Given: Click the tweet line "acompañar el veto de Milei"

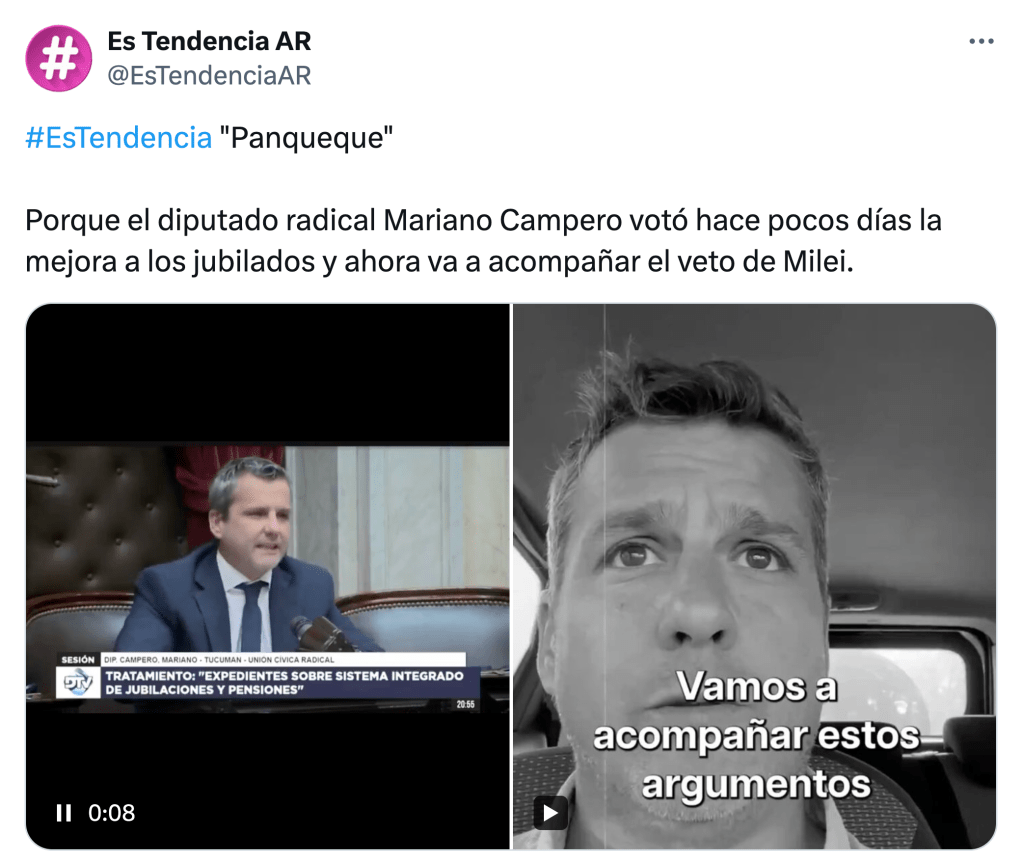Looking at the screenshot, I should pyautogui.click(x=671, y=262).
